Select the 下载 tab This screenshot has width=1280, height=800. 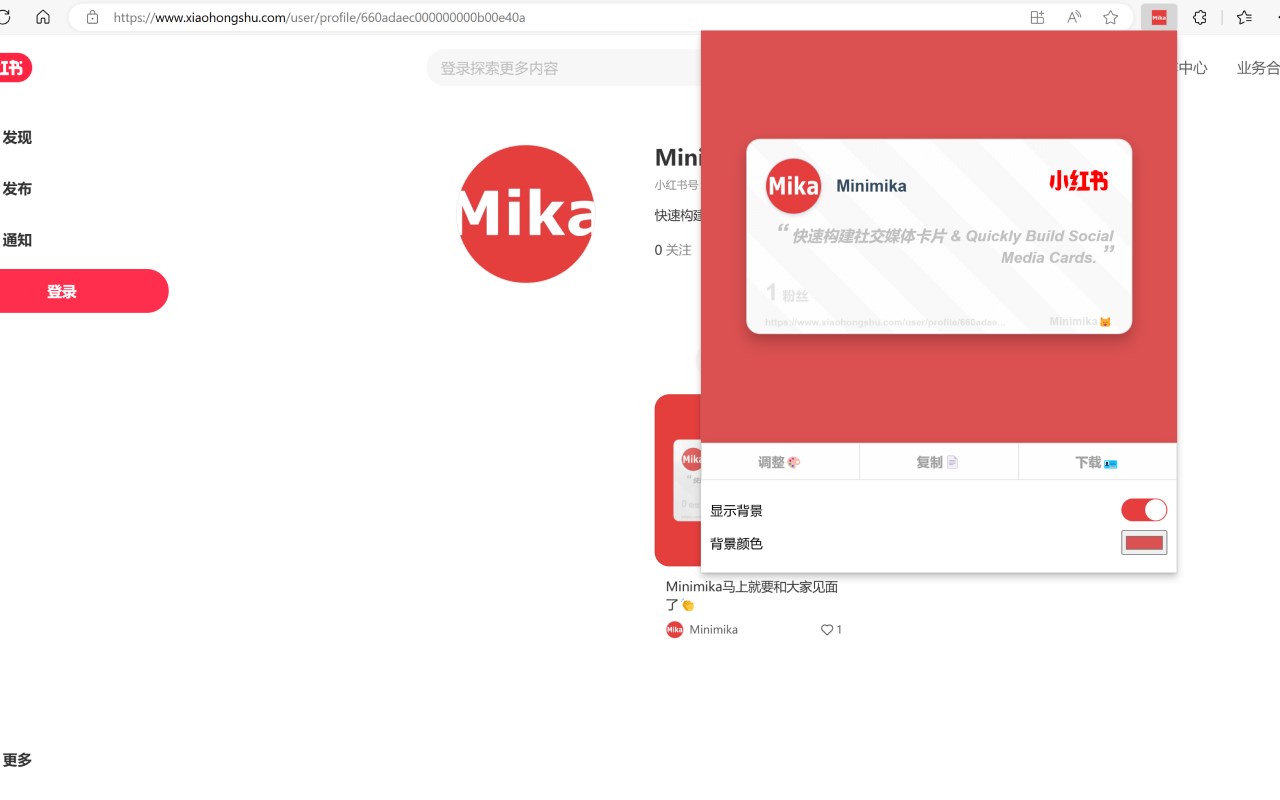coord(1097,462)
